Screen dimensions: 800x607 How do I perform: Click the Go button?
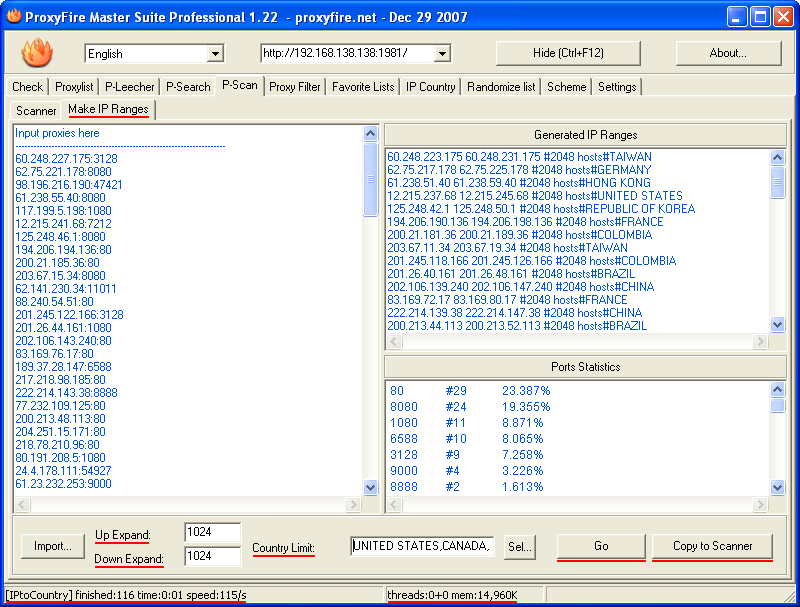(x=601, y=546)
